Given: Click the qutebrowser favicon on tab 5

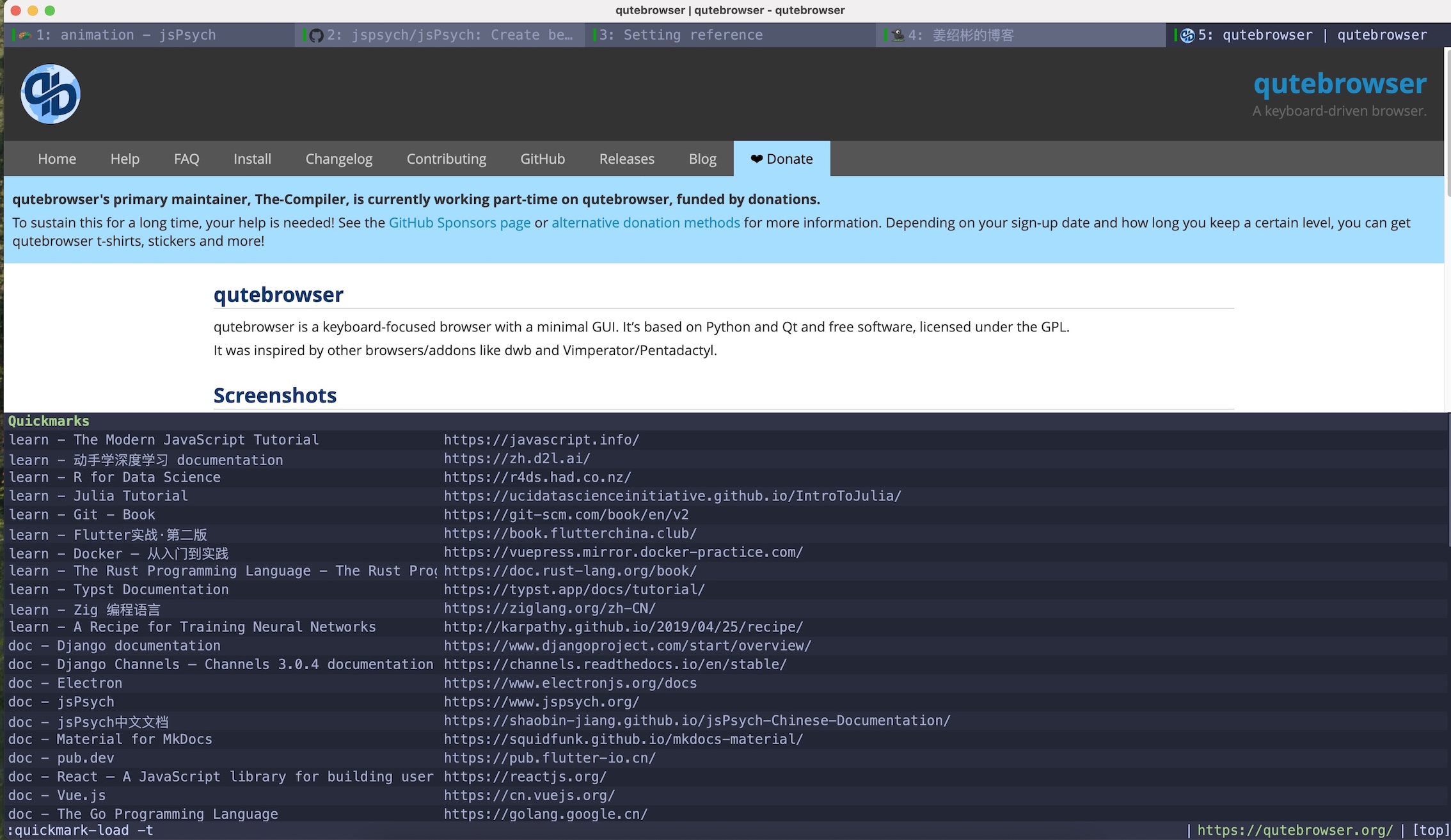Looking at the screenshot, I should tap(1187, 35).
